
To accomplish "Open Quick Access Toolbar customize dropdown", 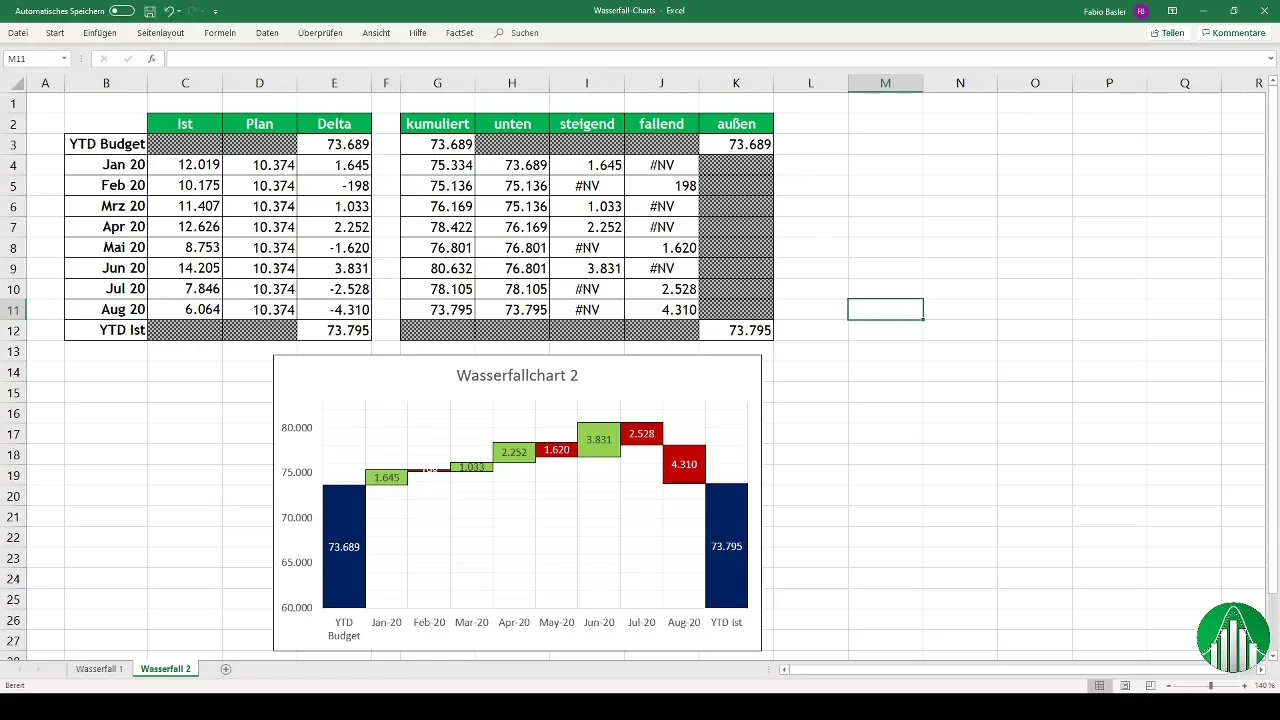I will tap(216, 11).
